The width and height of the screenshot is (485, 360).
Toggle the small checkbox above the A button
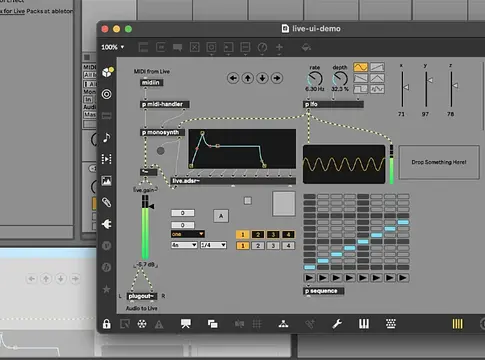click(248, 200)
